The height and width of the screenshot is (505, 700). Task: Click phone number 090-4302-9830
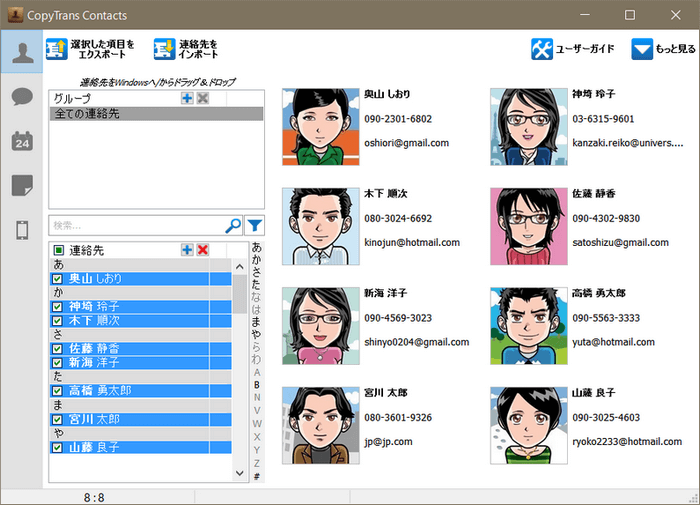pyautogui.click(x=606, y=218)
